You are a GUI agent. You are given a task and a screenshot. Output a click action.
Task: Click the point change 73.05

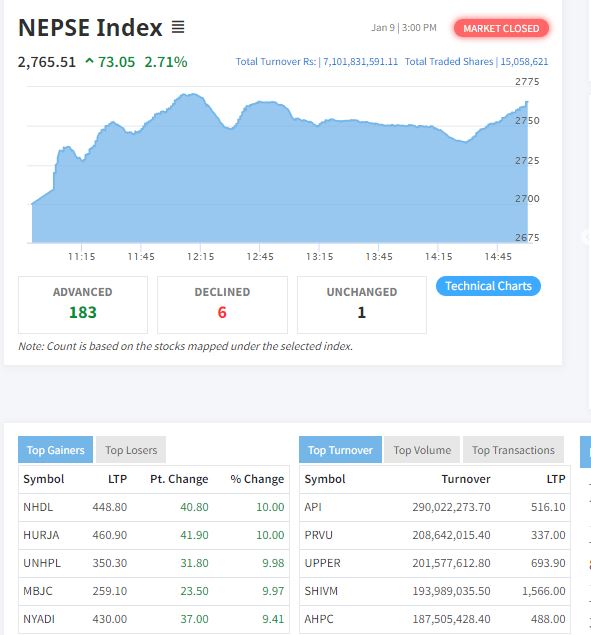tap(116, 62)
